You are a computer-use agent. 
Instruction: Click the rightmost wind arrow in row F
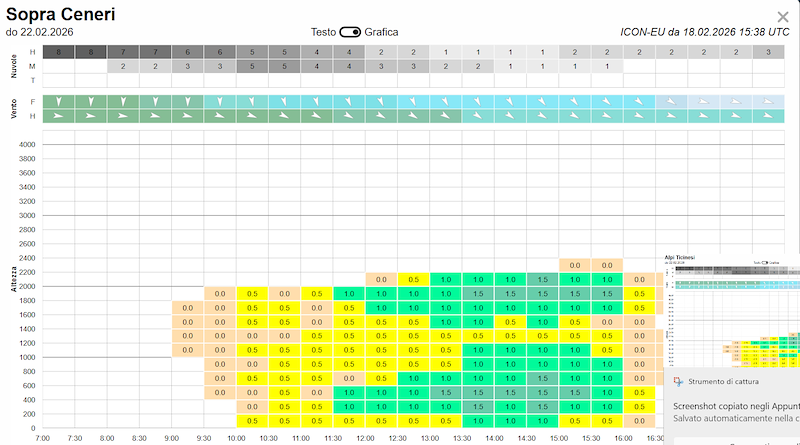point(768,101)
